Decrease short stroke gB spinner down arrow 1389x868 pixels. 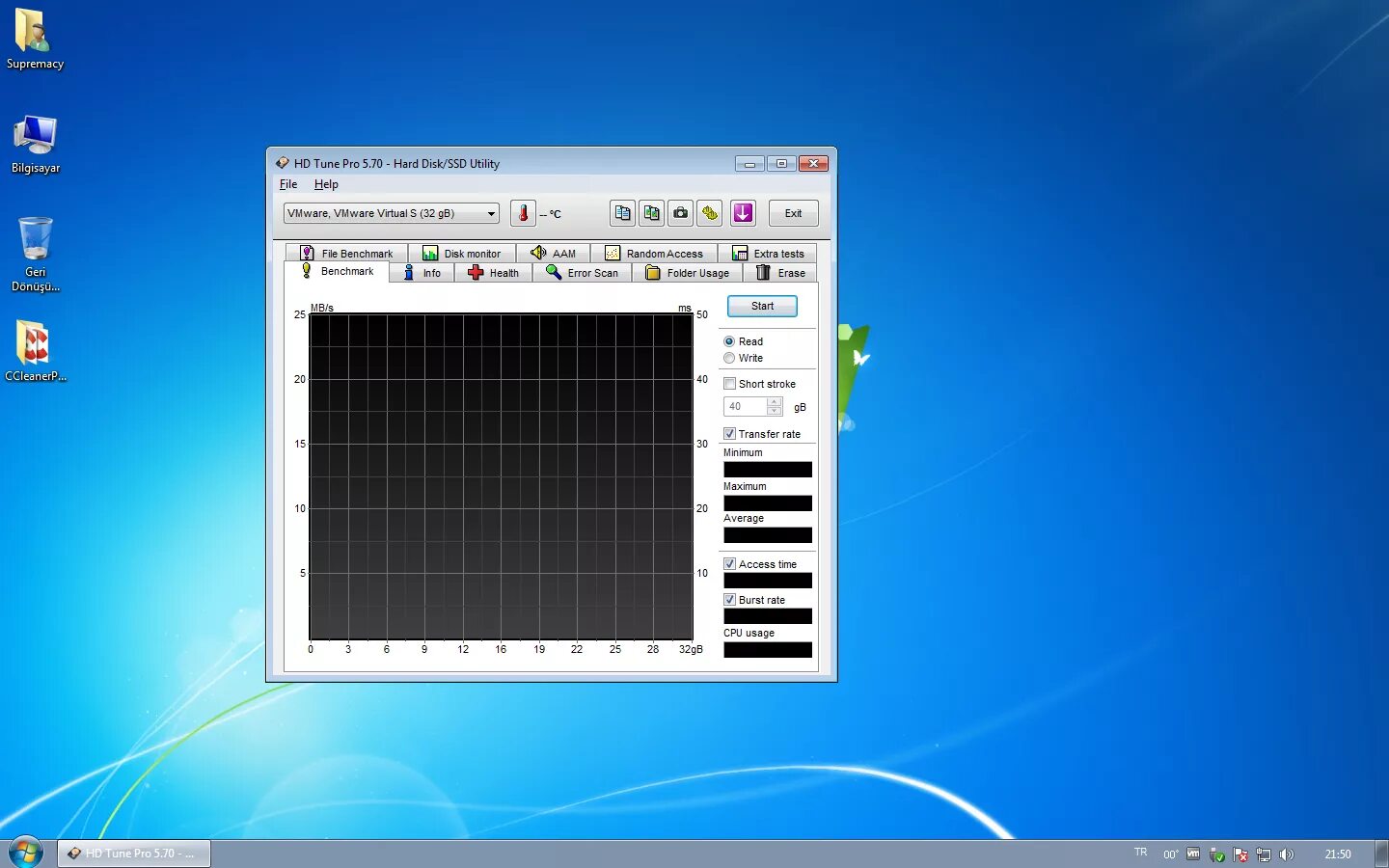click(774, 411)
